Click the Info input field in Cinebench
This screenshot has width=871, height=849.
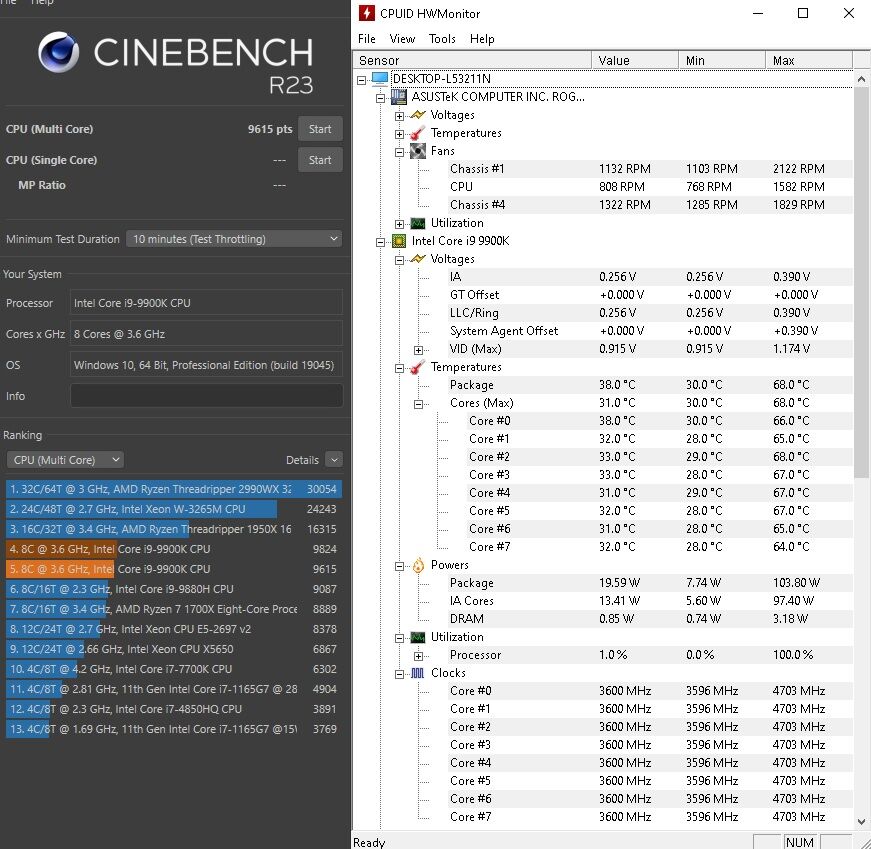click(x=207, y=396)
